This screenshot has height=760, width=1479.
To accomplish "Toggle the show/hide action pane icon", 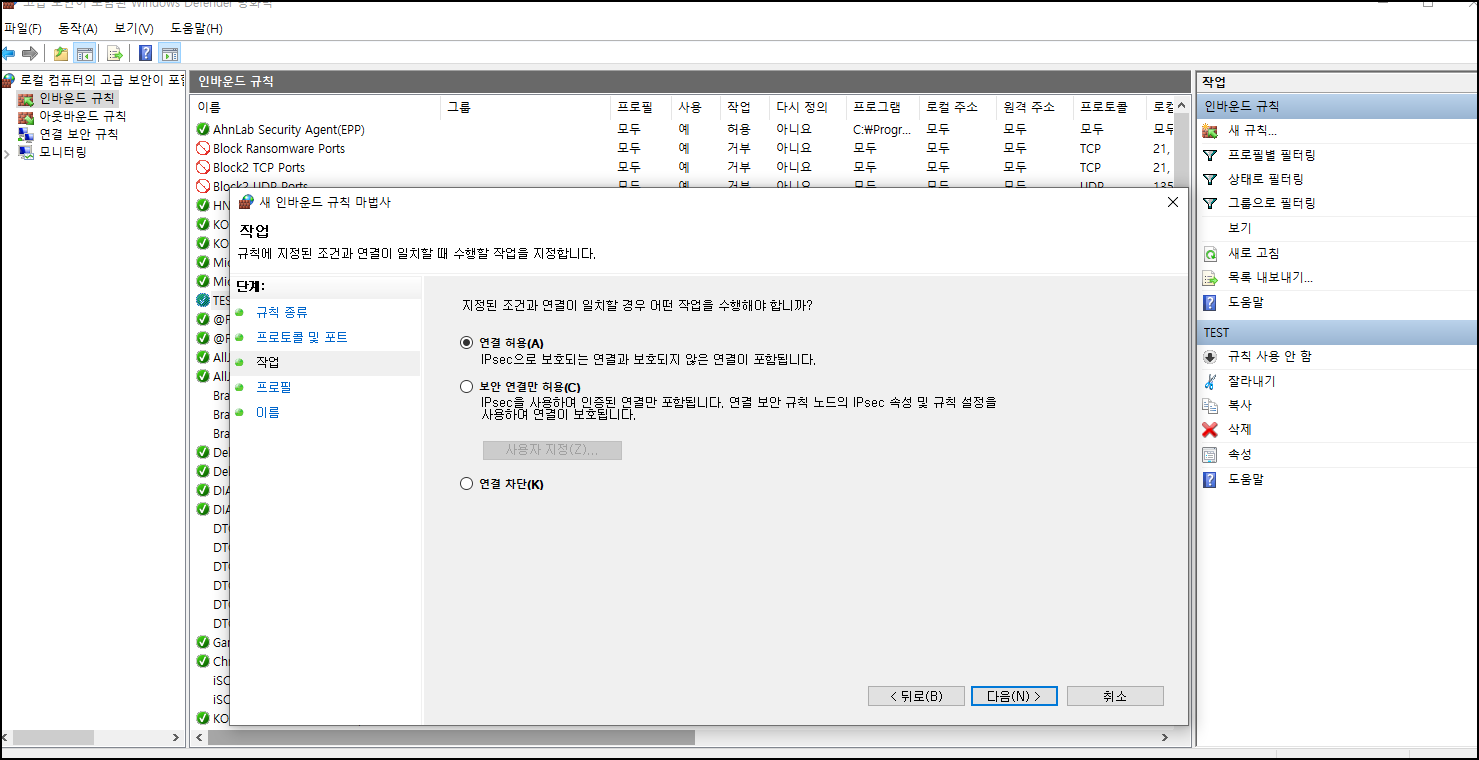I will click(x=170, y=54).
